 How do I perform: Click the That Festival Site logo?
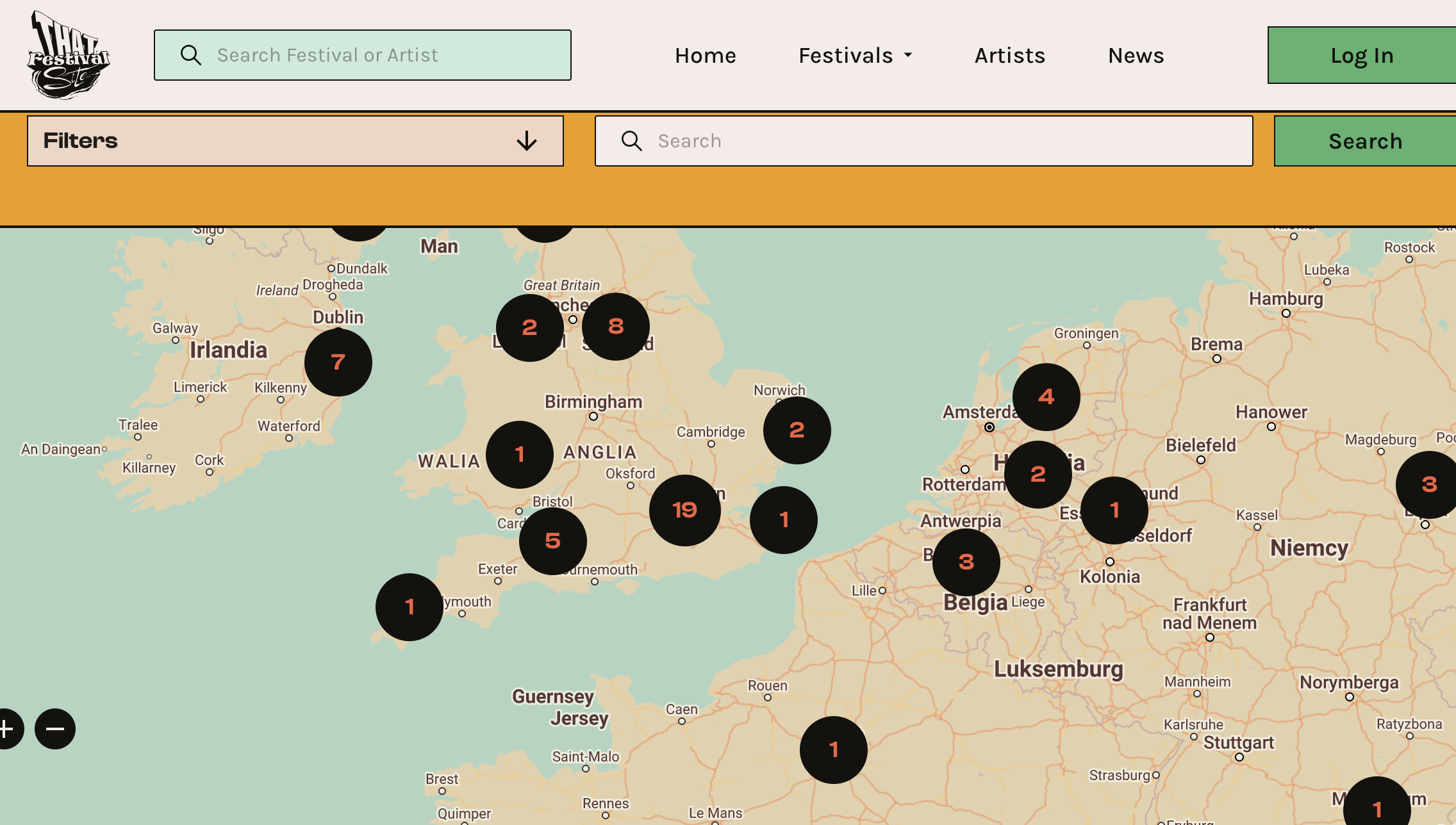tap(69, 55)
